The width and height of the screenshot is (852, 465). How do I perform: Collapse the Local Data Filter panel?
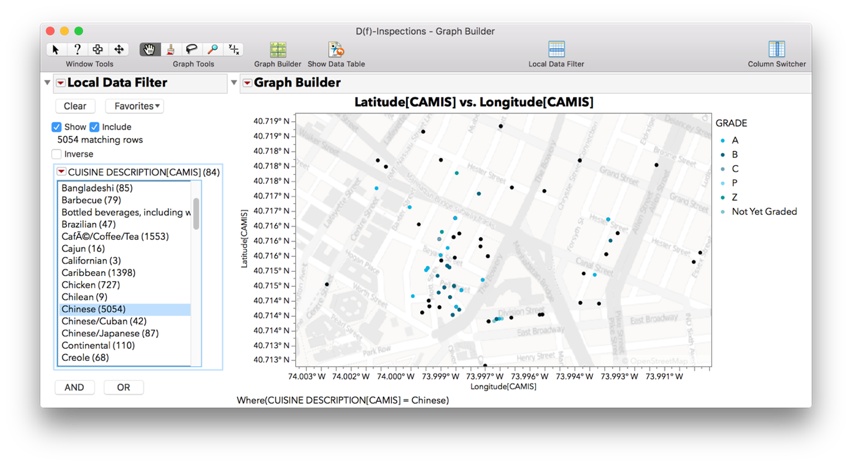point(47,83)
